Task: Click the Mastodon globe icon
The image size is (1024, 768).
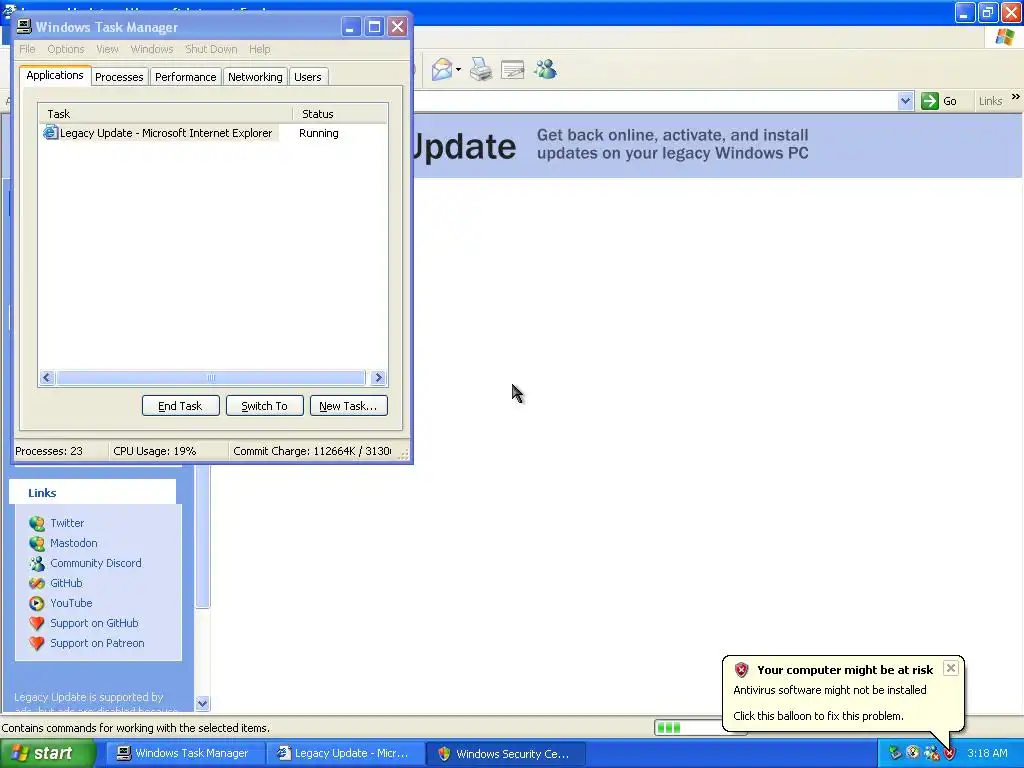Action: tap(37, 543)
